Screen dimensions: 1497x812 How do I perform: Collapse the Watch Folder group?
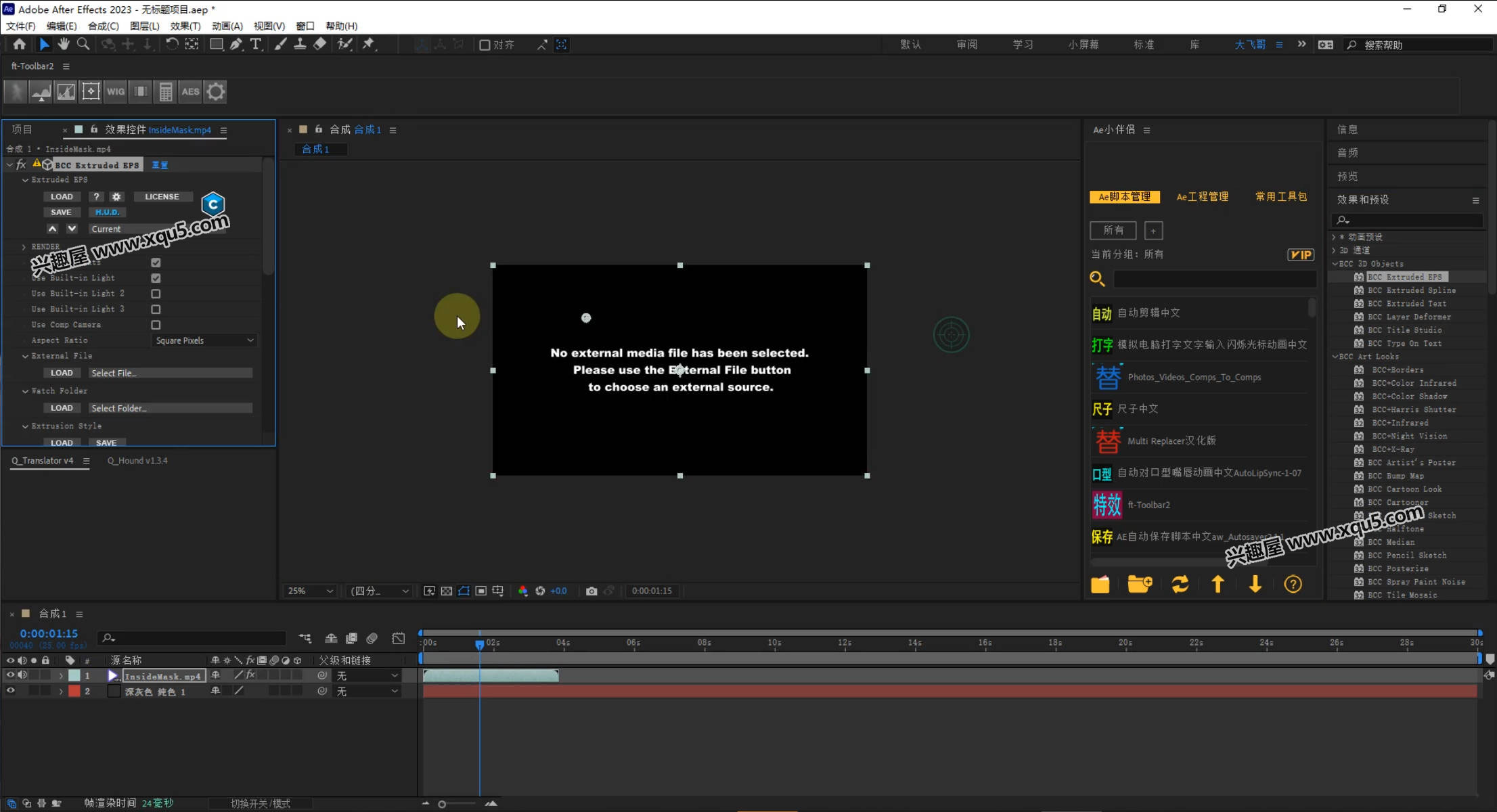click(25, 391)
